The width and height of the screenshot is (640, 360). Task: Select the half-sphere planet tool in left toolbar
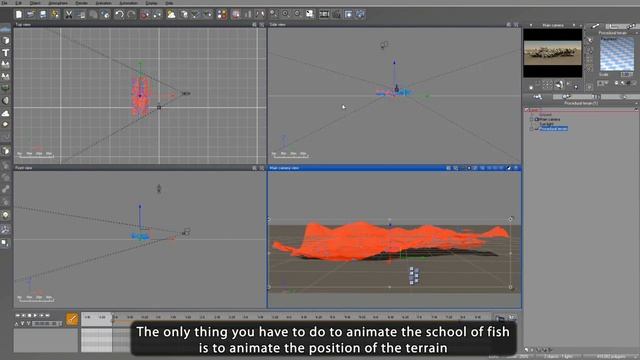pyautogui.click(x=6, y=100)
